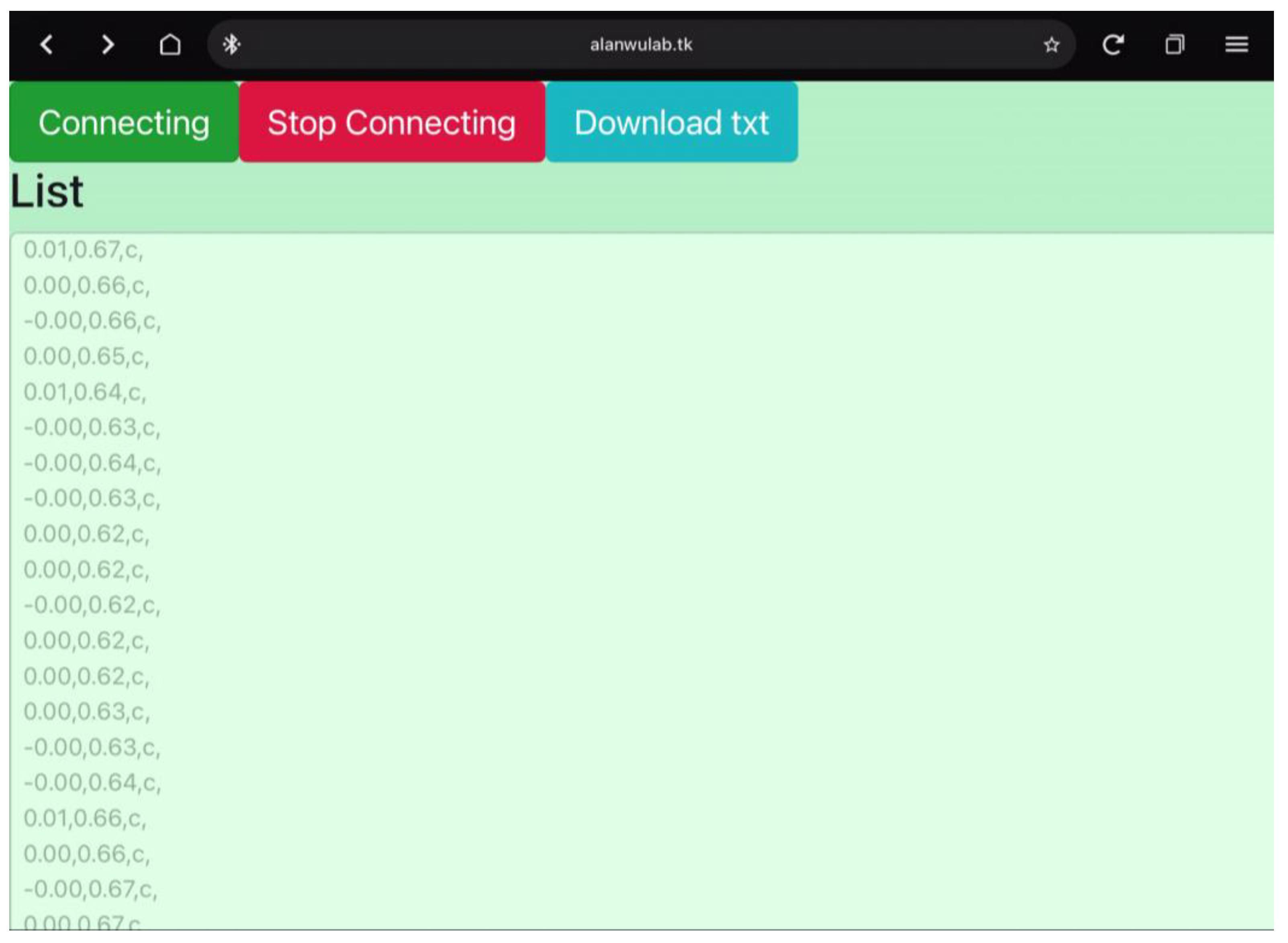The width and height of the screenshot is (1288, 943).
Task: Click the partially visible bottom data line
Action: [82, 923]
